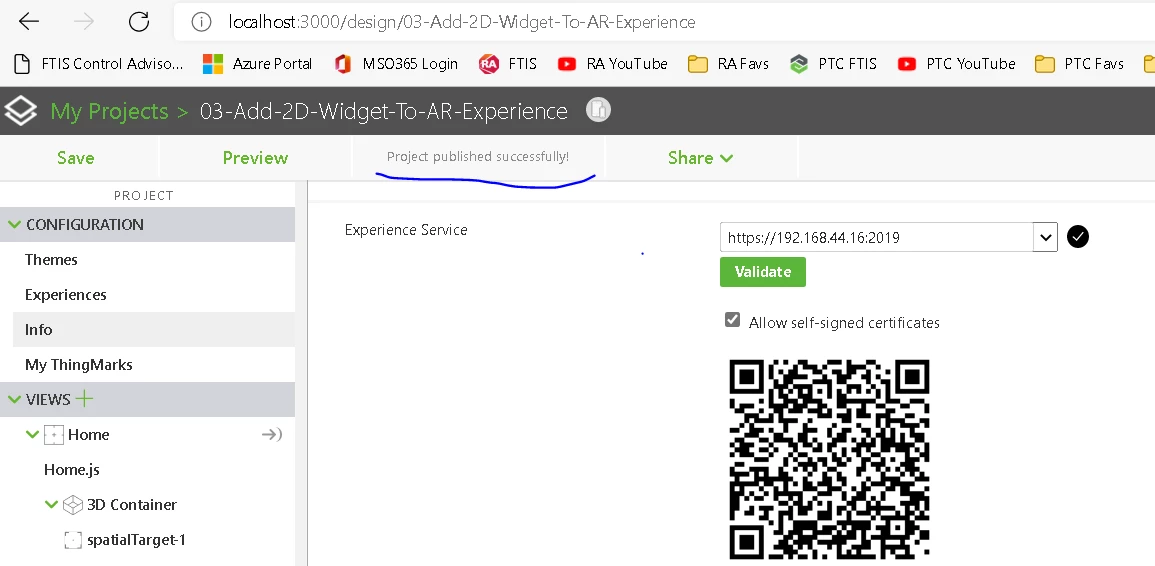
Task: Click the site information icon in address bar
Action: click(x=201, y=22)
